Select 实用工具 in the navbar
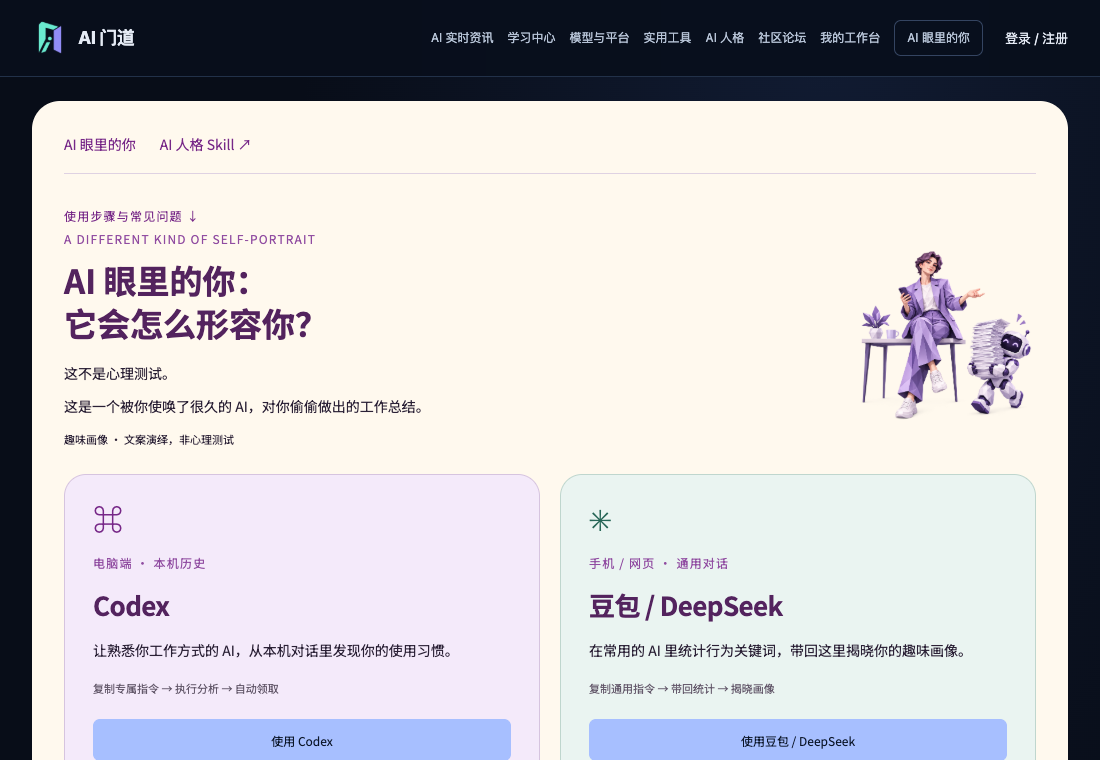The height and width of the screenshot is (760, 1100). pyautogui.click(x=667, y=38)
